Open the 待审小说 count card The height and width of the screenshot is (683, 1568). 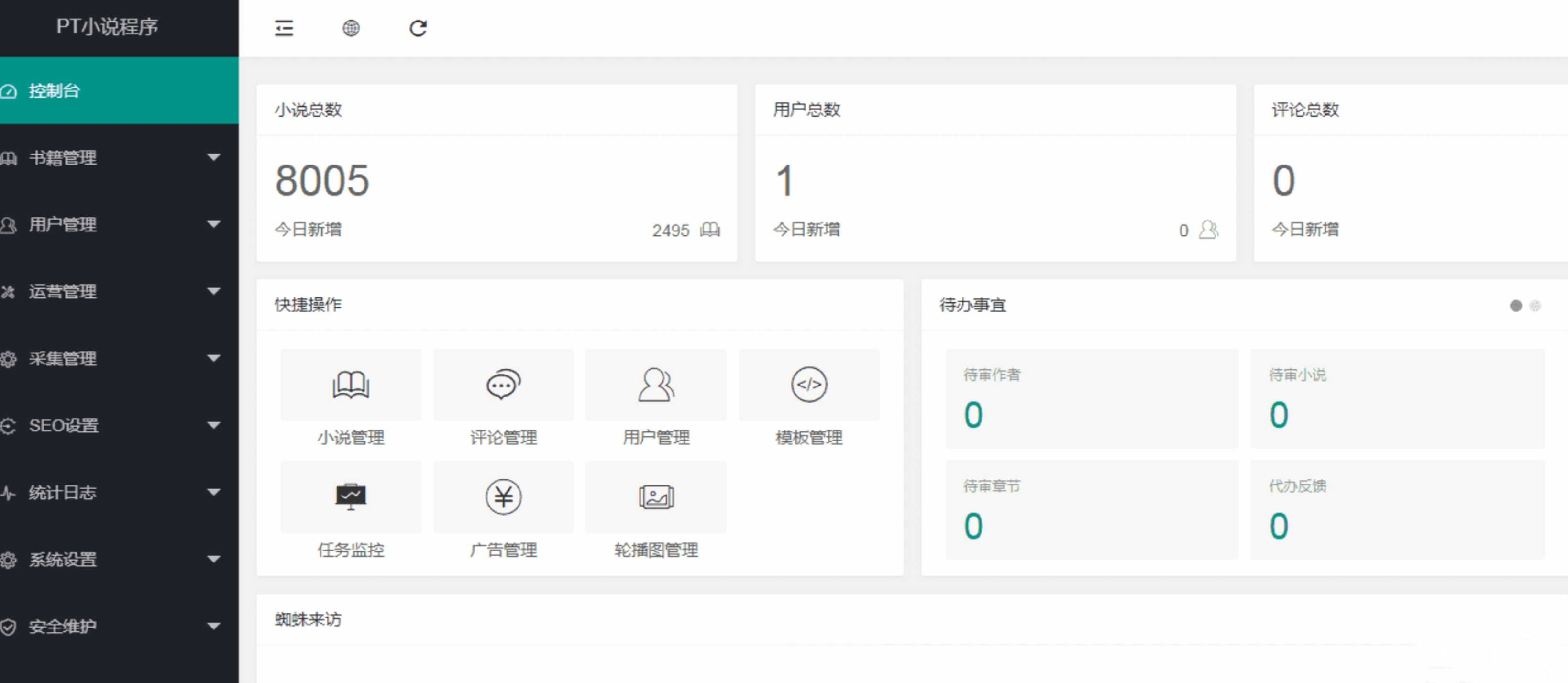1397,399
